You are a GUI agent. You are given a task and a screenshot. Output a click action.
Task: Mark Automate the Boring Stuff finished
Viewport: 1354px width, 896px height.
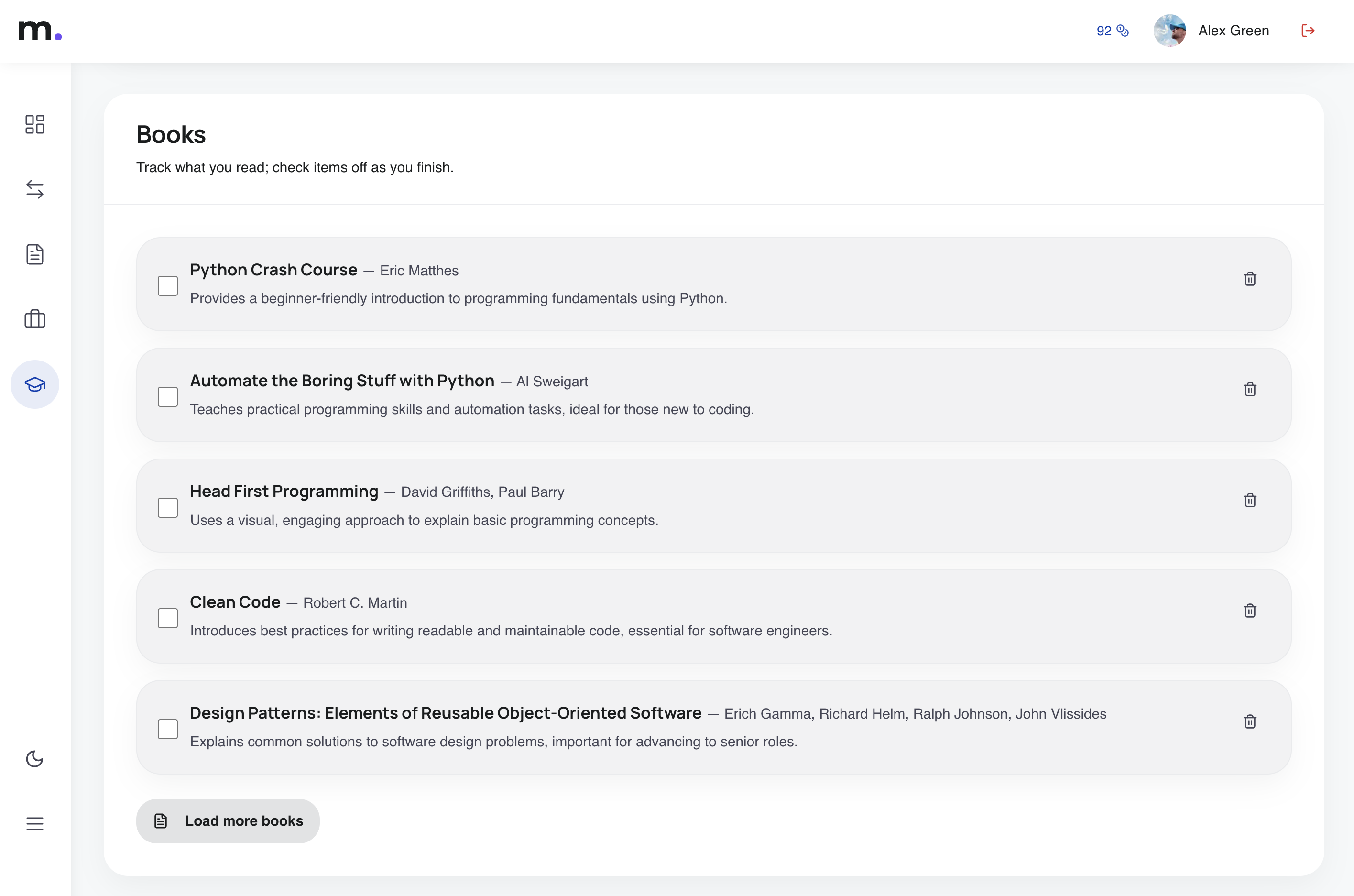pos(167,396)
